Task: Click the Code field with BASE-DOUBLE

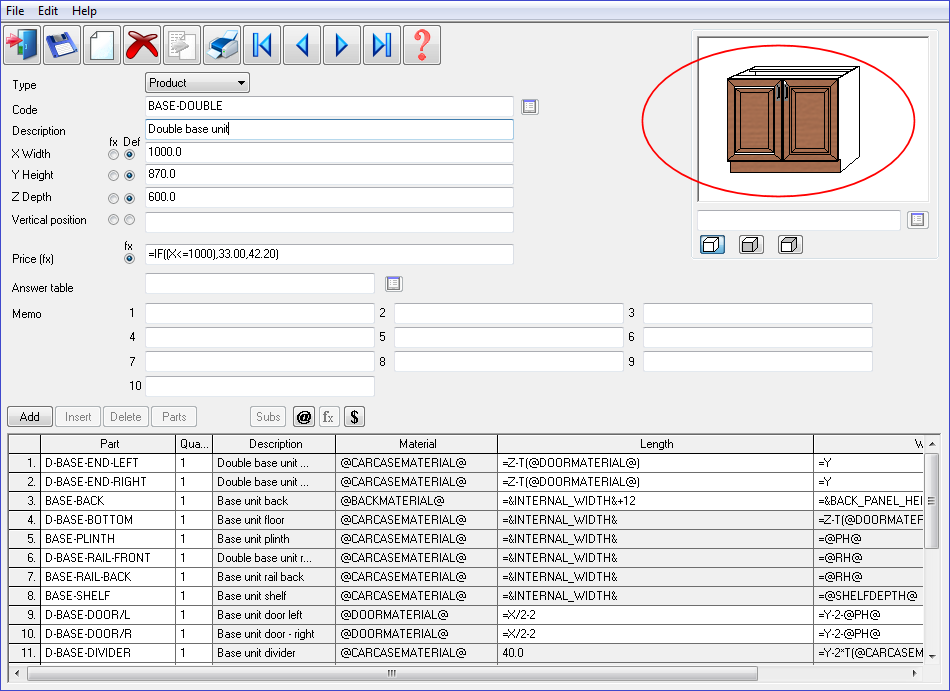Action: (x=329, y=106)
